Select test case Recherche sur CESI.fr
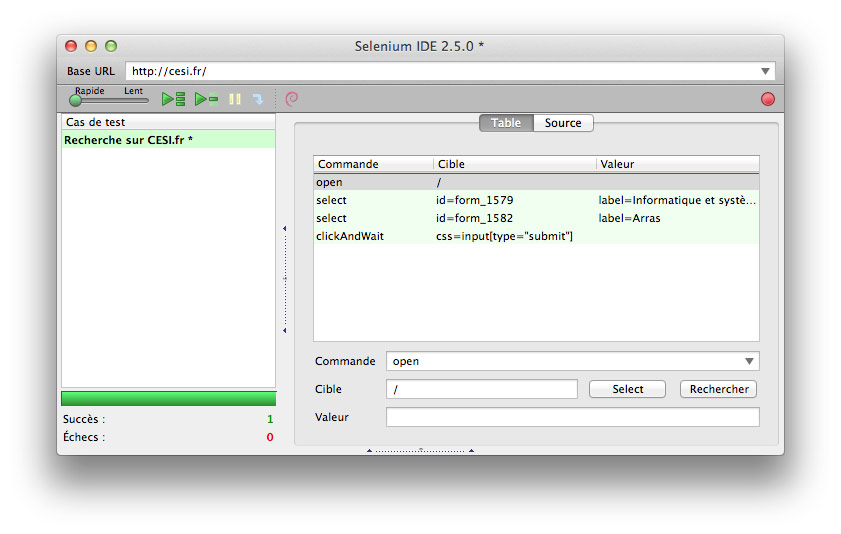Viewport: 841px width, 534px height. pyautogui.click(x=128, y=140)
